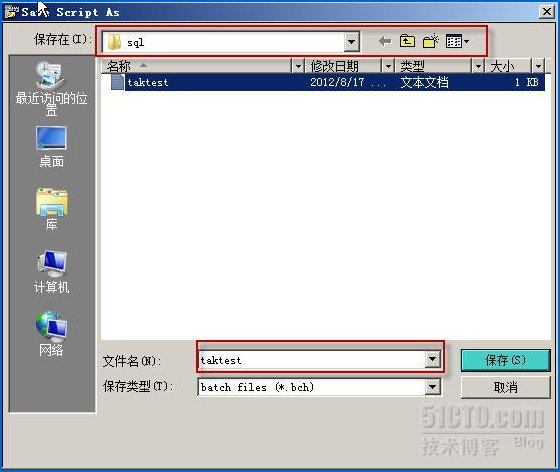This screenshot has width=560, height=472.
Task: Go back using the left arrow icon
Action: coord(385,41)
